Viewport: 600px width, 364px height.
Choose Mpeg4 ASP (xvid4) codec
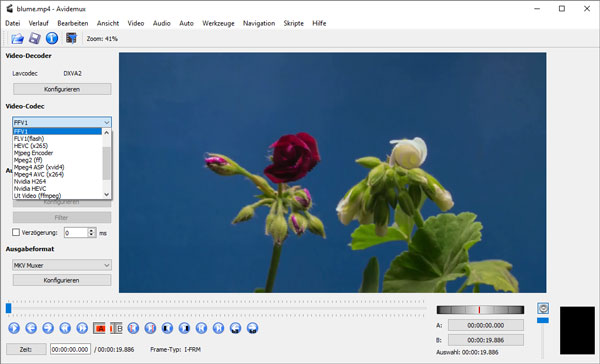tap(57, 167)
